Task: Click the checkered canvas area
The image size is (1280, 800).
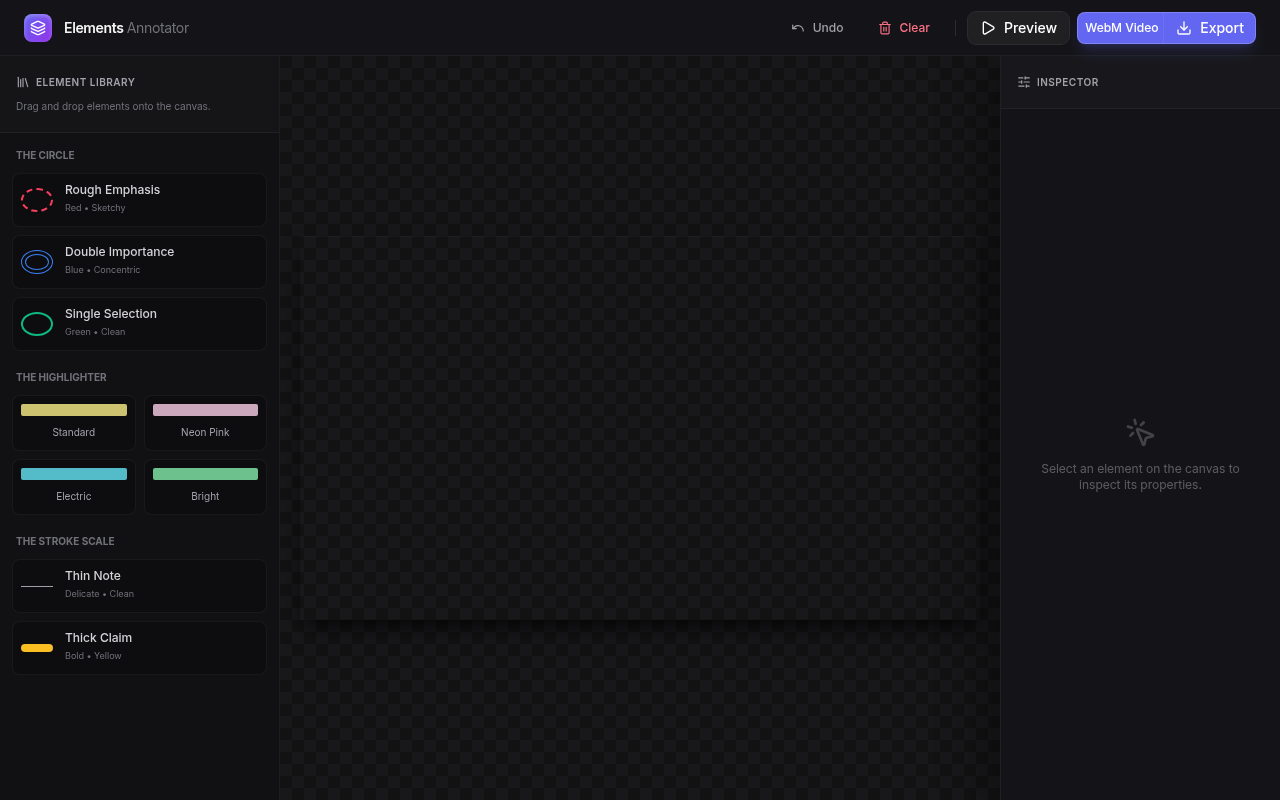Action: tap(640, 428)
